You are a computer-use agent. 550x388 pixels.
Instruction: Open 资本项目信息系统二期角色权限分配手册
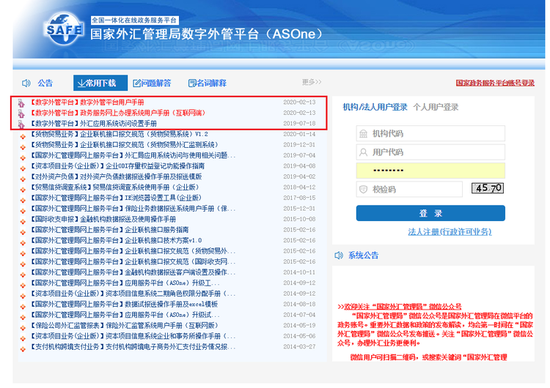pyautogui.click(x=133, y=293)
